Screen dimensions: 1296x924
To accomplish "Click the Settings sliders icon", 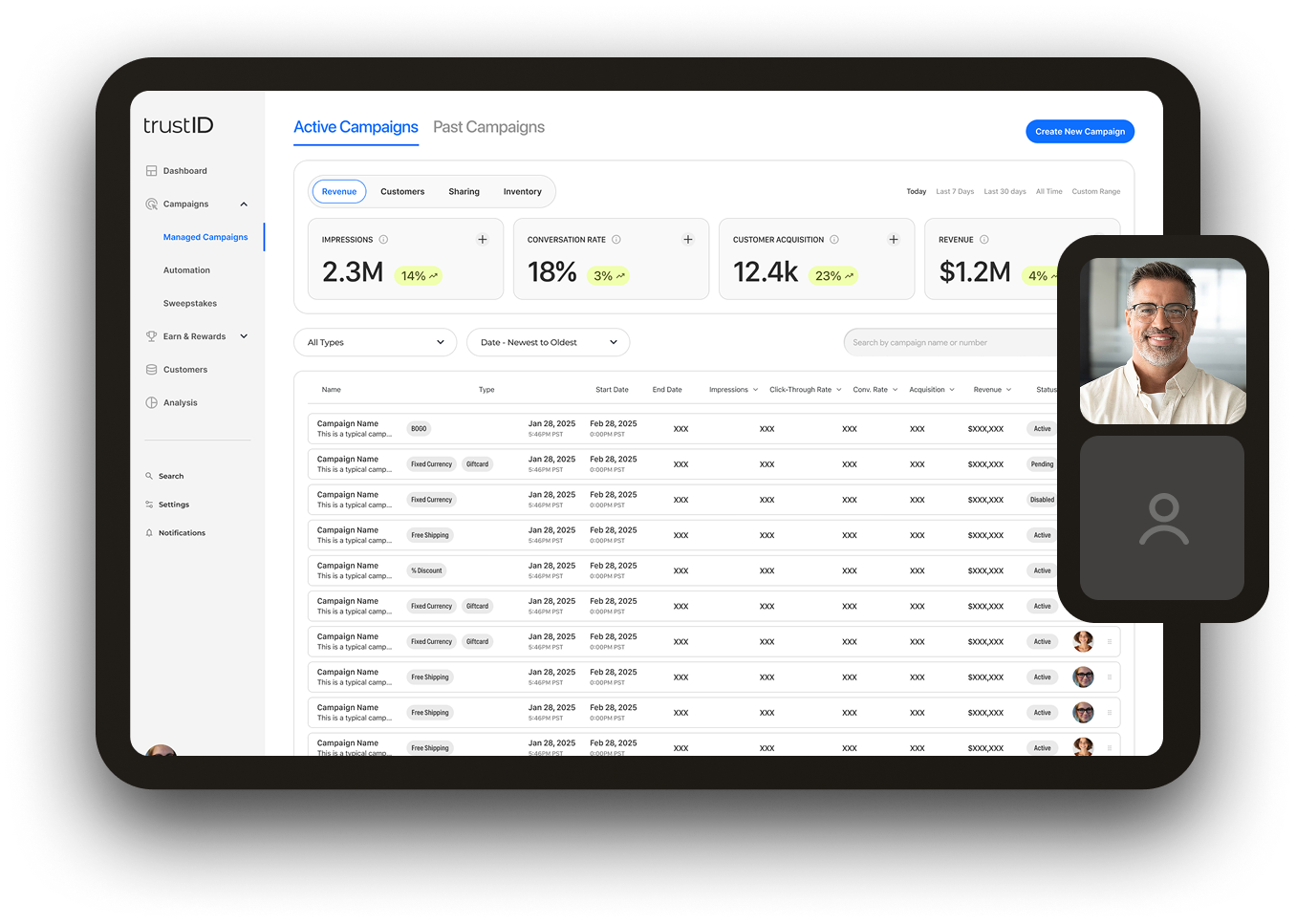I will coord(149,505).
